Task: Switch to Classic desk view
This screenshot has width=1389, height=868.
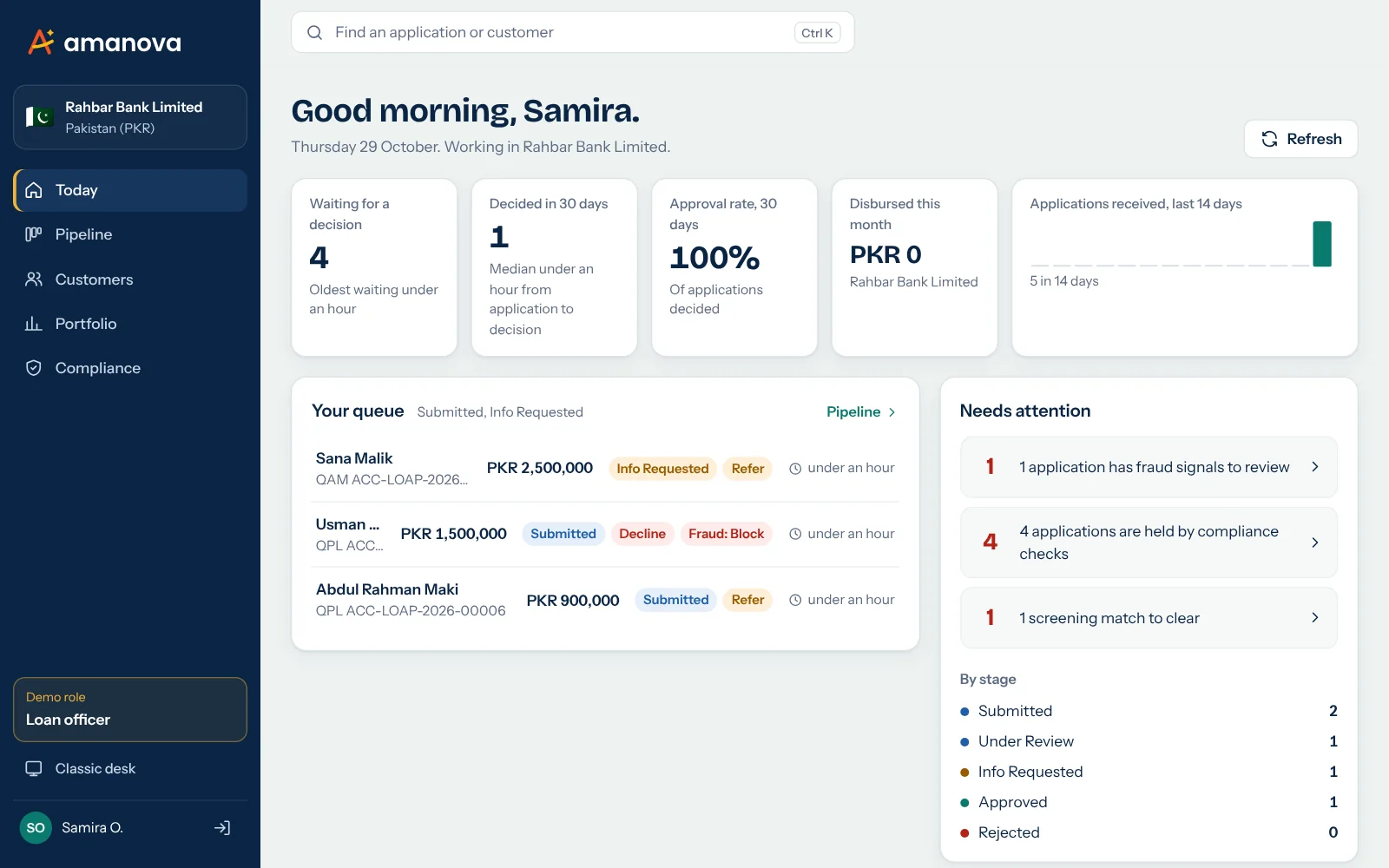Action: (130, 768)
